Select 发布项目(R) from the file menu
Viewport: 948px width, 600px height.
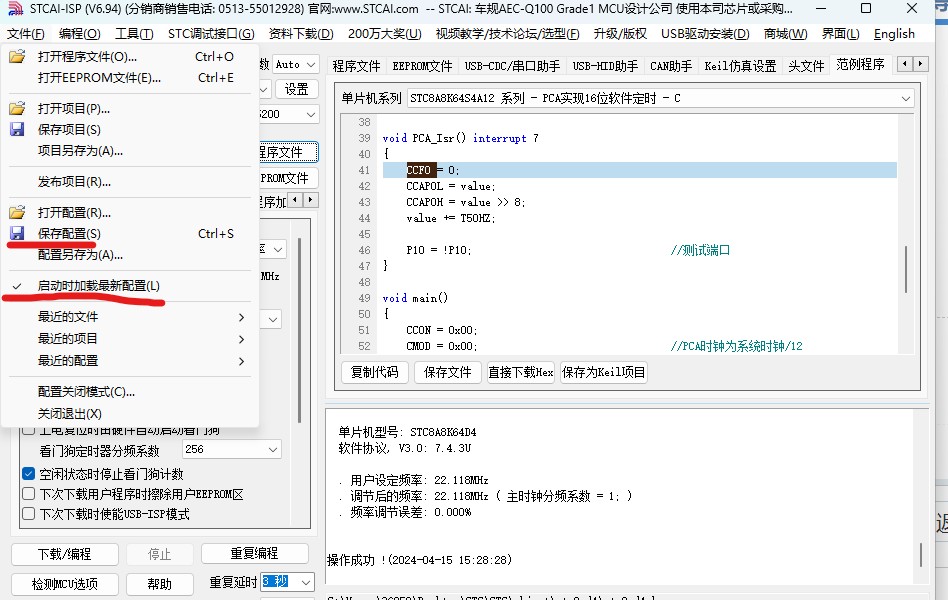click(74, 182)
